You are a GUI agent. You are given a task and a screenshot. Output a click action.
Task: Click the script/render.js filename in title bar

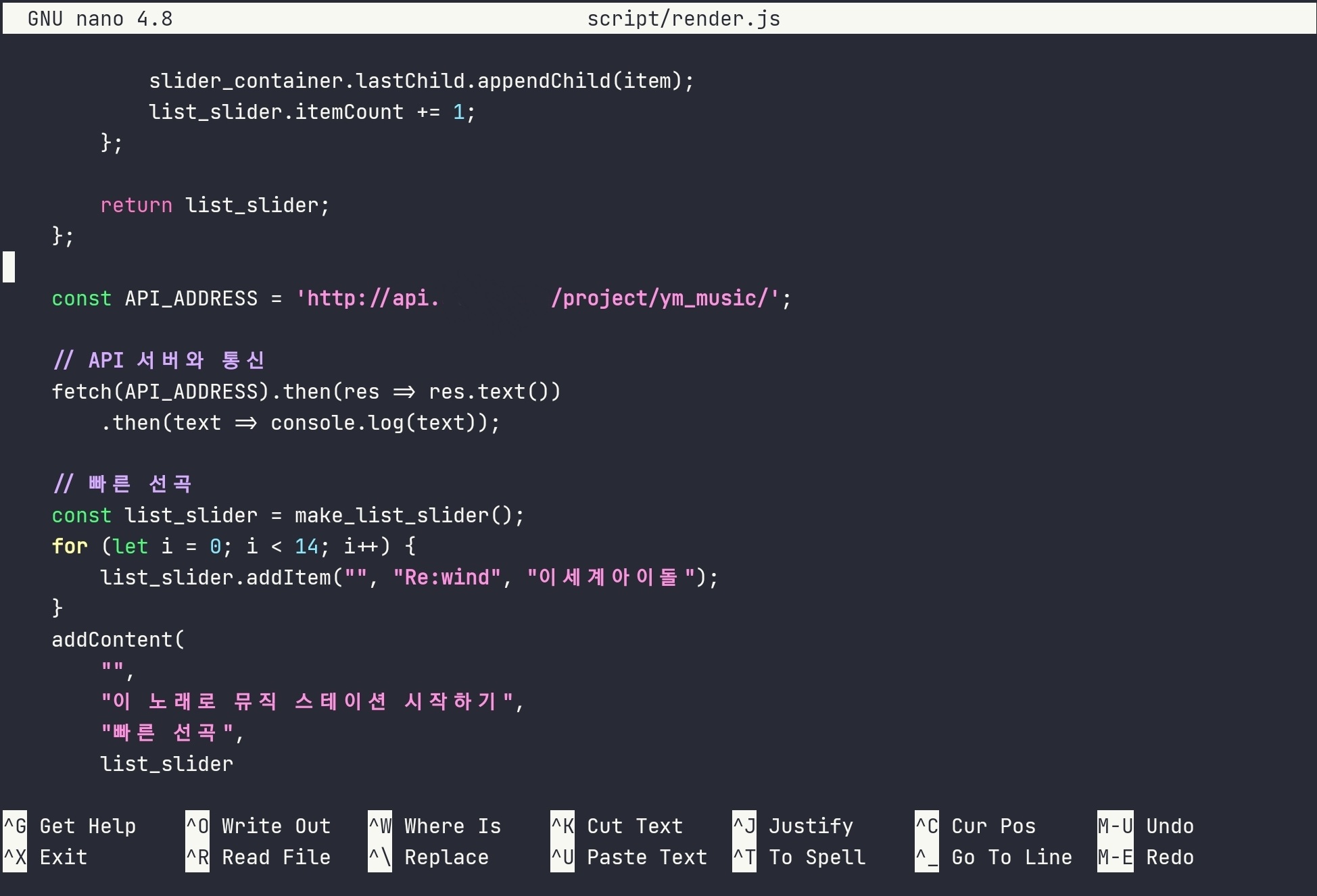click(683, 19)
